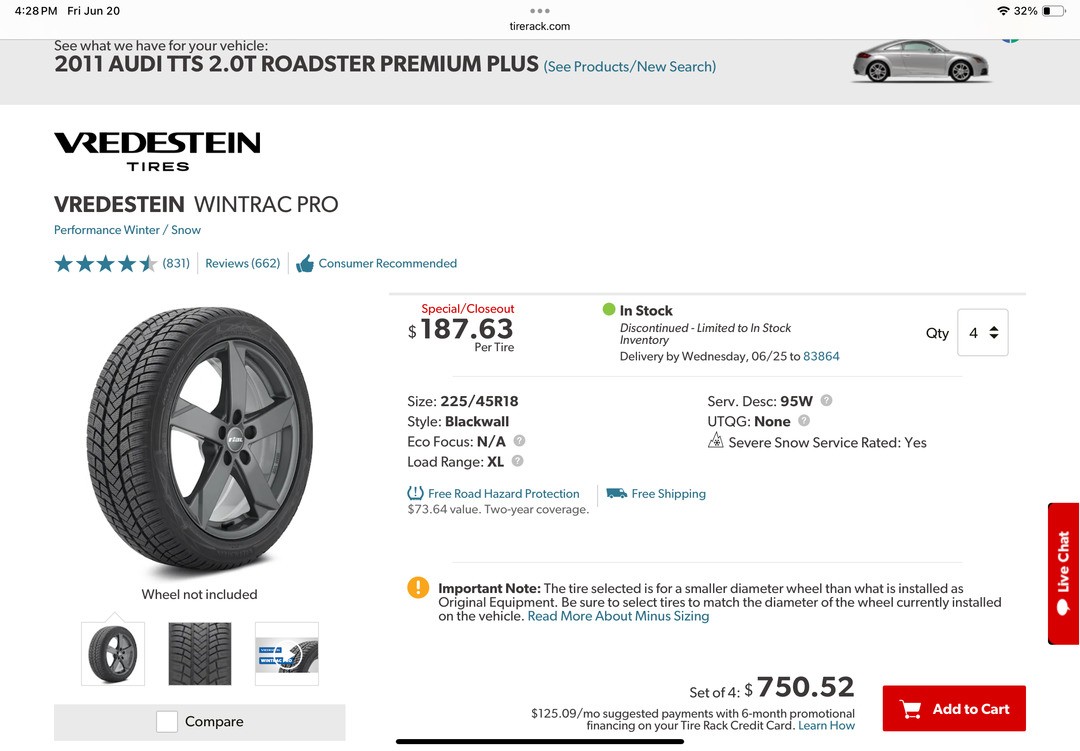Click the help icon next to Serv. Desc

pos(826,400)
